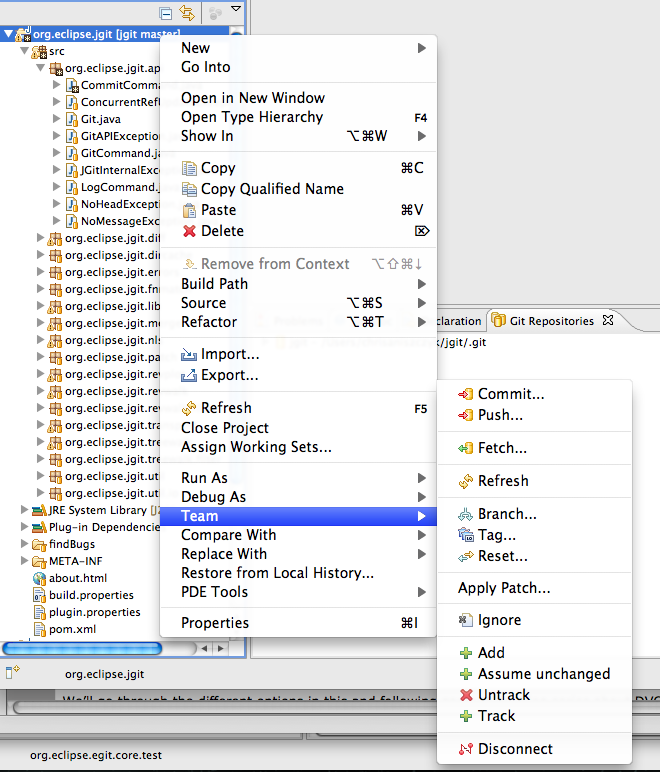This screenshot has width=660, height=772.
Task: Click the Disconnect icon in Team submenu
Action: click(x=466, y=749)
